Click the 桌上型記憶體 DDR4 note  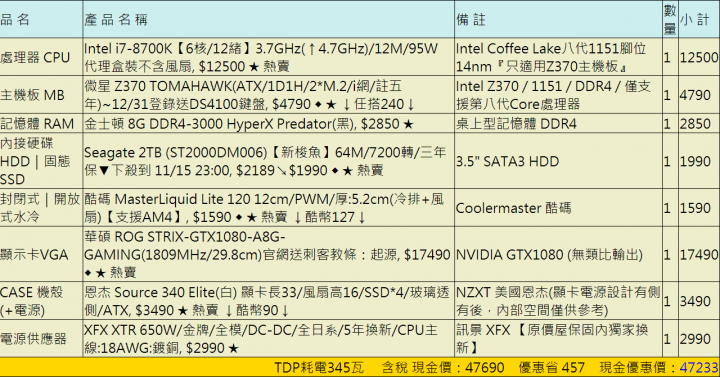(516, 124)
